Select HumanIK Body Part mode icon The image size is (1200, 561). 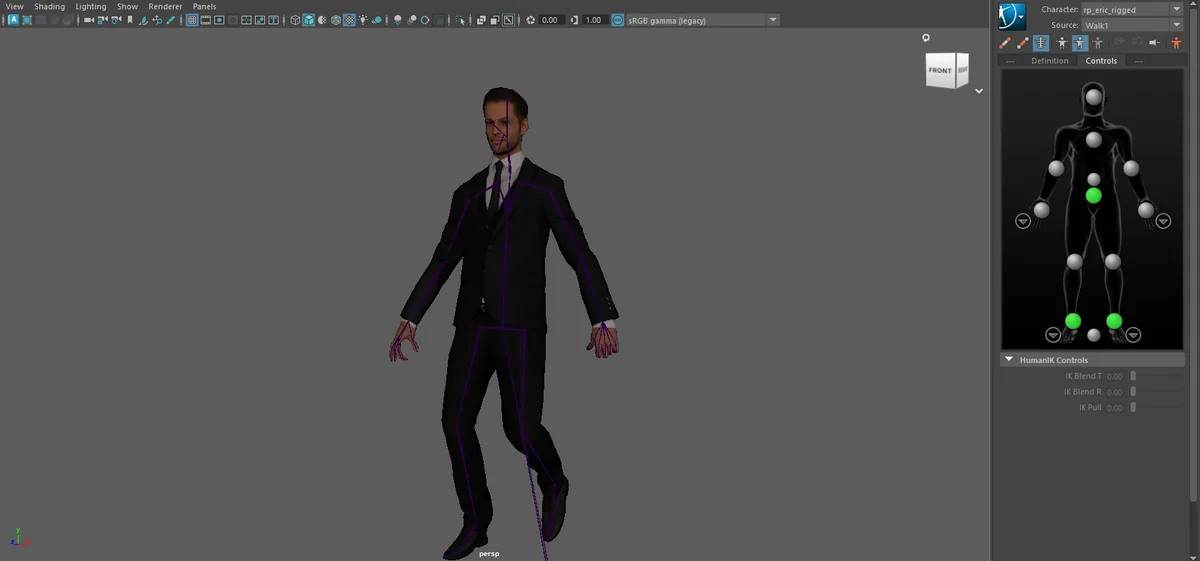pyautogui.click(x=1080, y=43)
